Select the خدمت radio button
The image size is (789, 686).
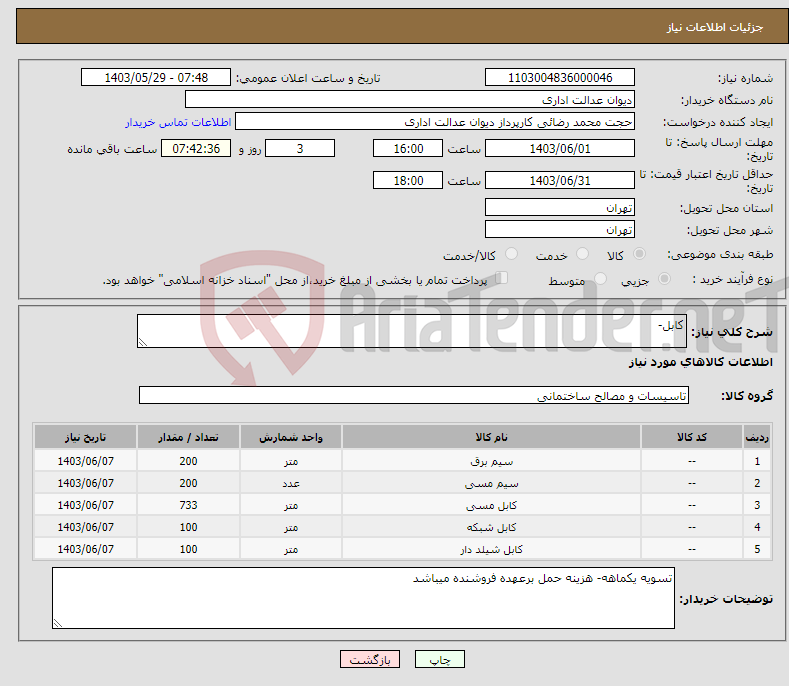(582, 254)
